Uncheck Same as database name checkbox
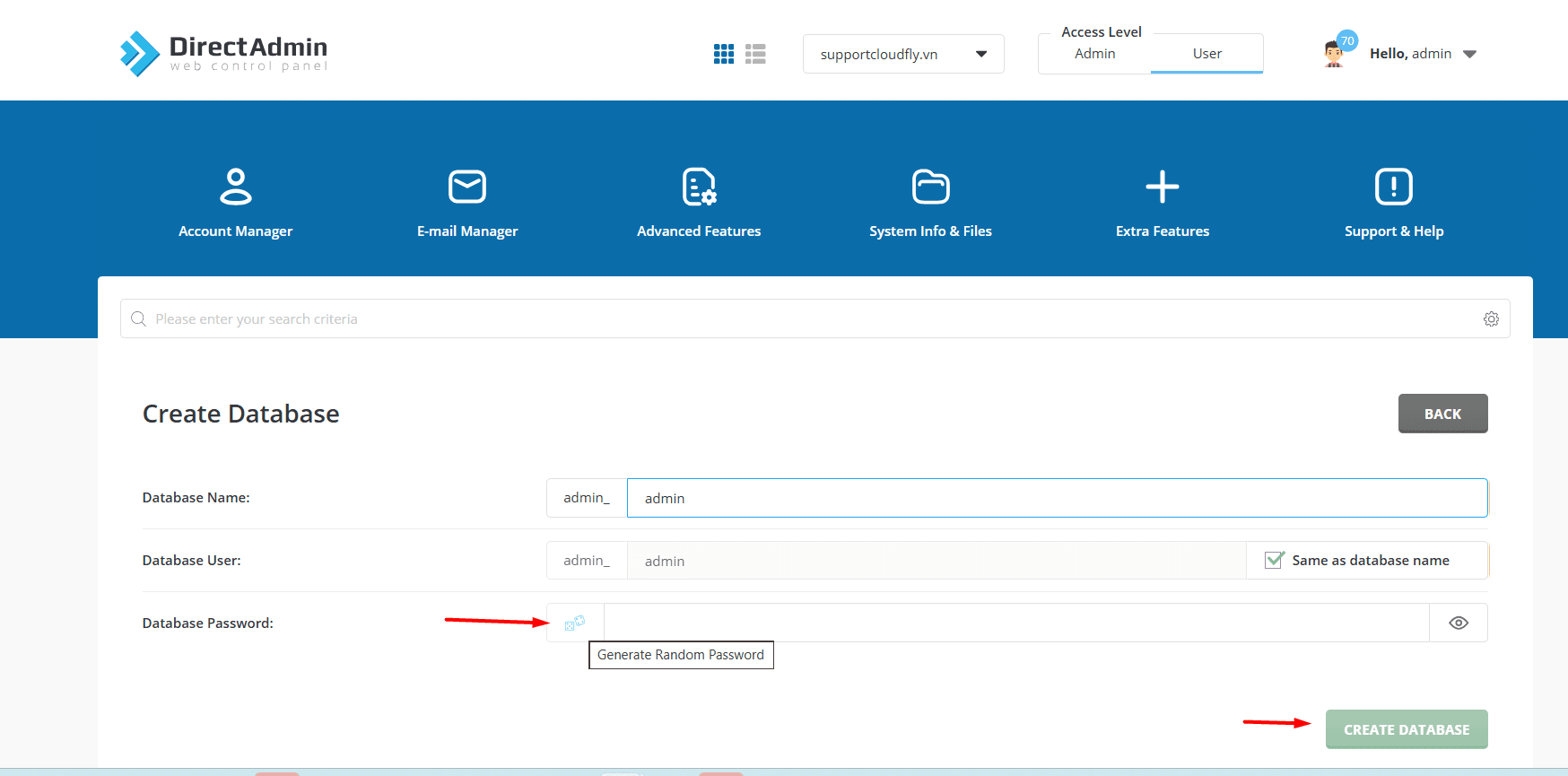The image size is (1568, 776). click(1274, 560)
